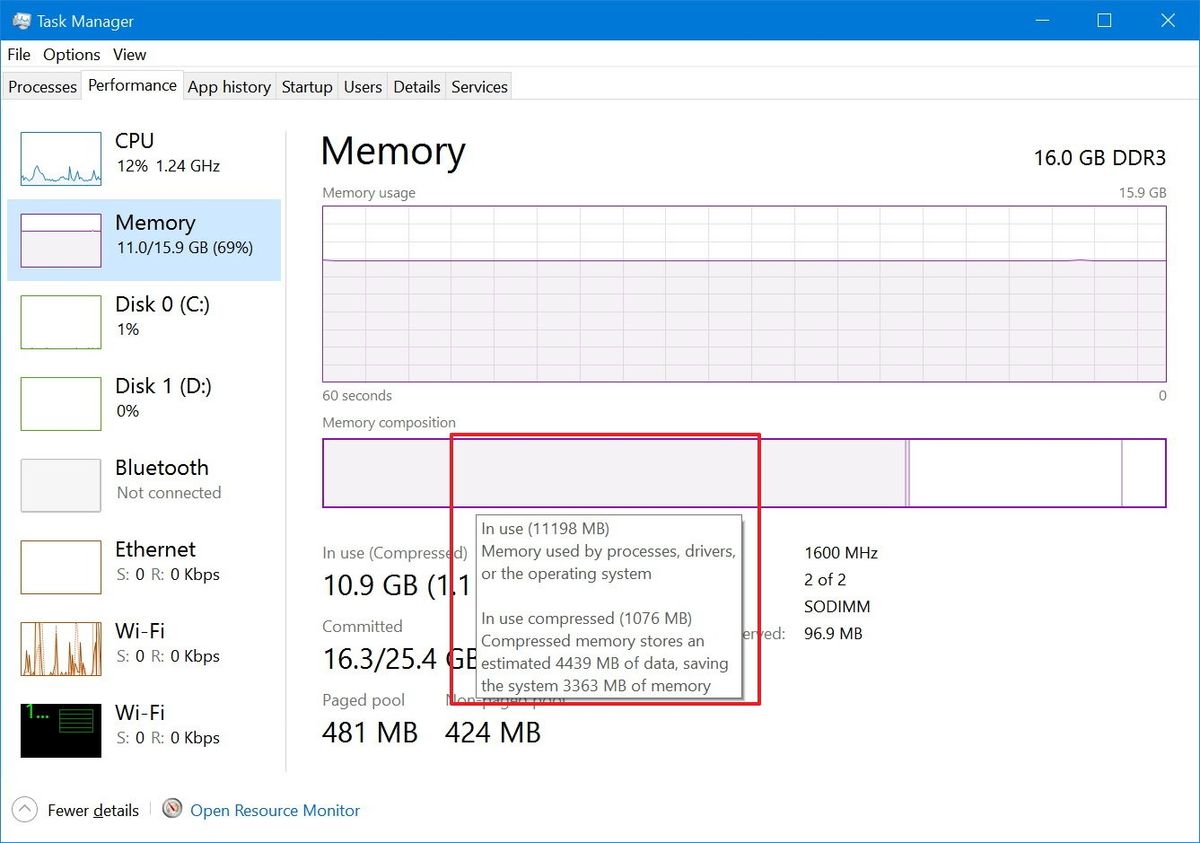This screenshot has width=1200, height=843.
Task: Open the Resource Monitor icon
Action: [x=171, y=810]
